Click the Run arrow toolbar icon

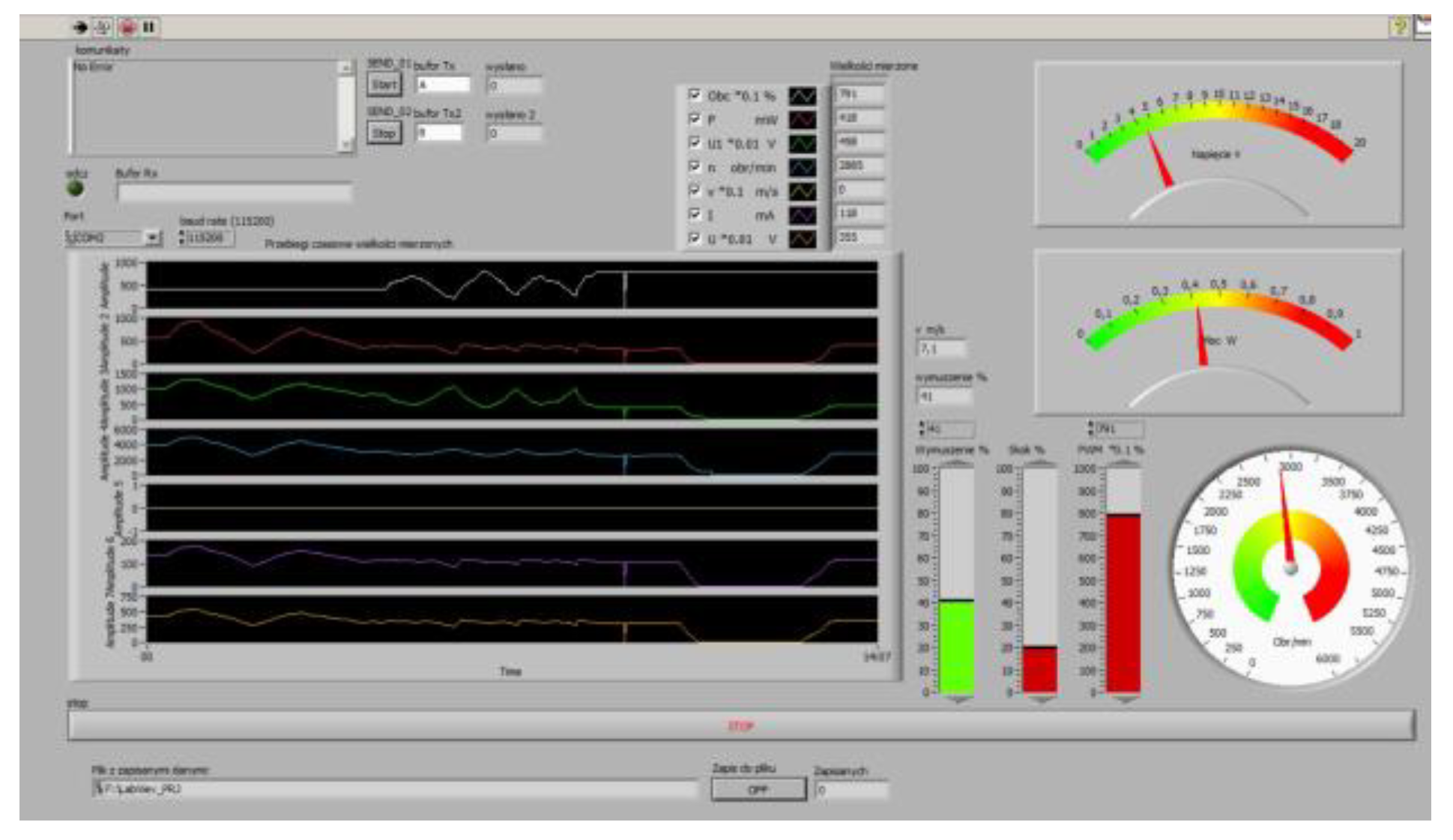click(80, 28)
